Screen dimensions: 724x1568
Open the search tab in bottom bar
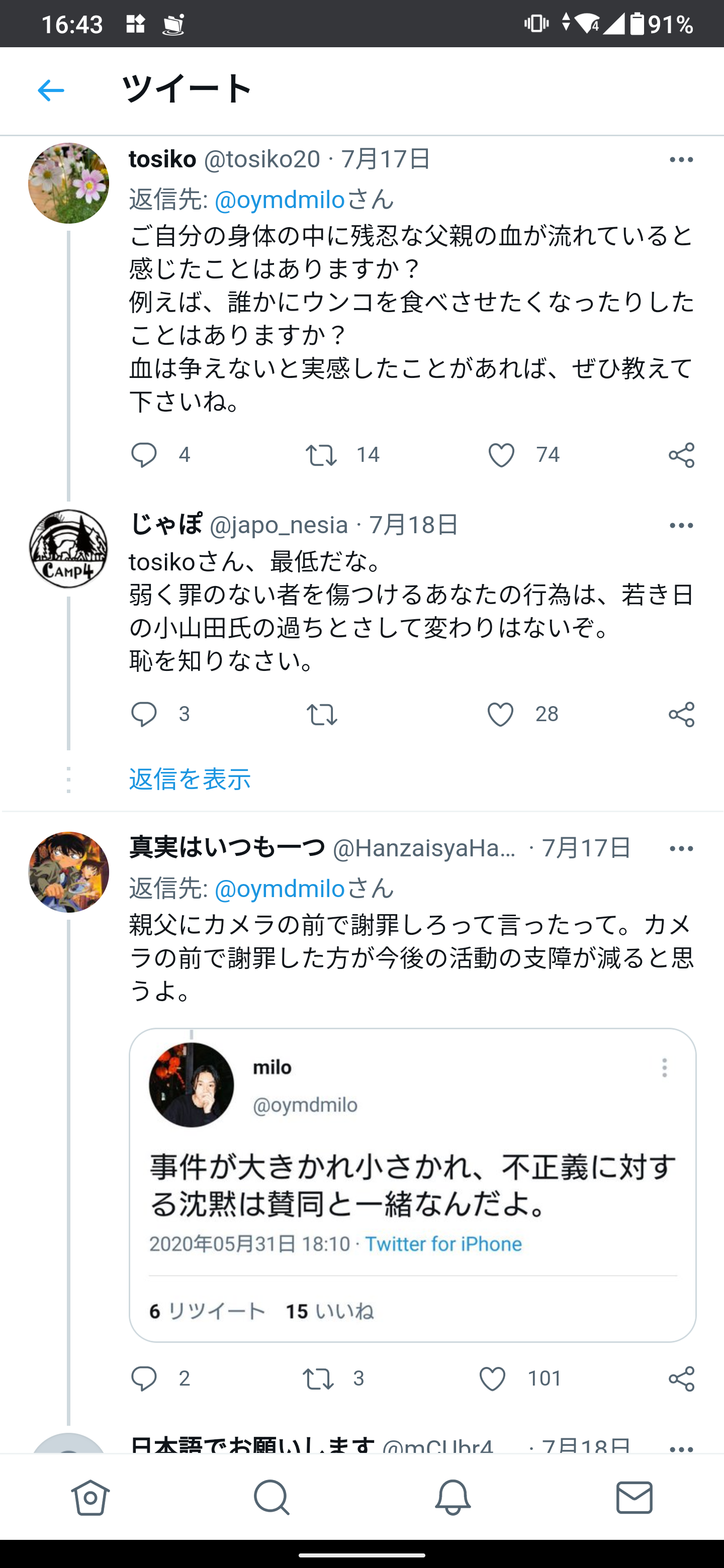(271, 1497)
